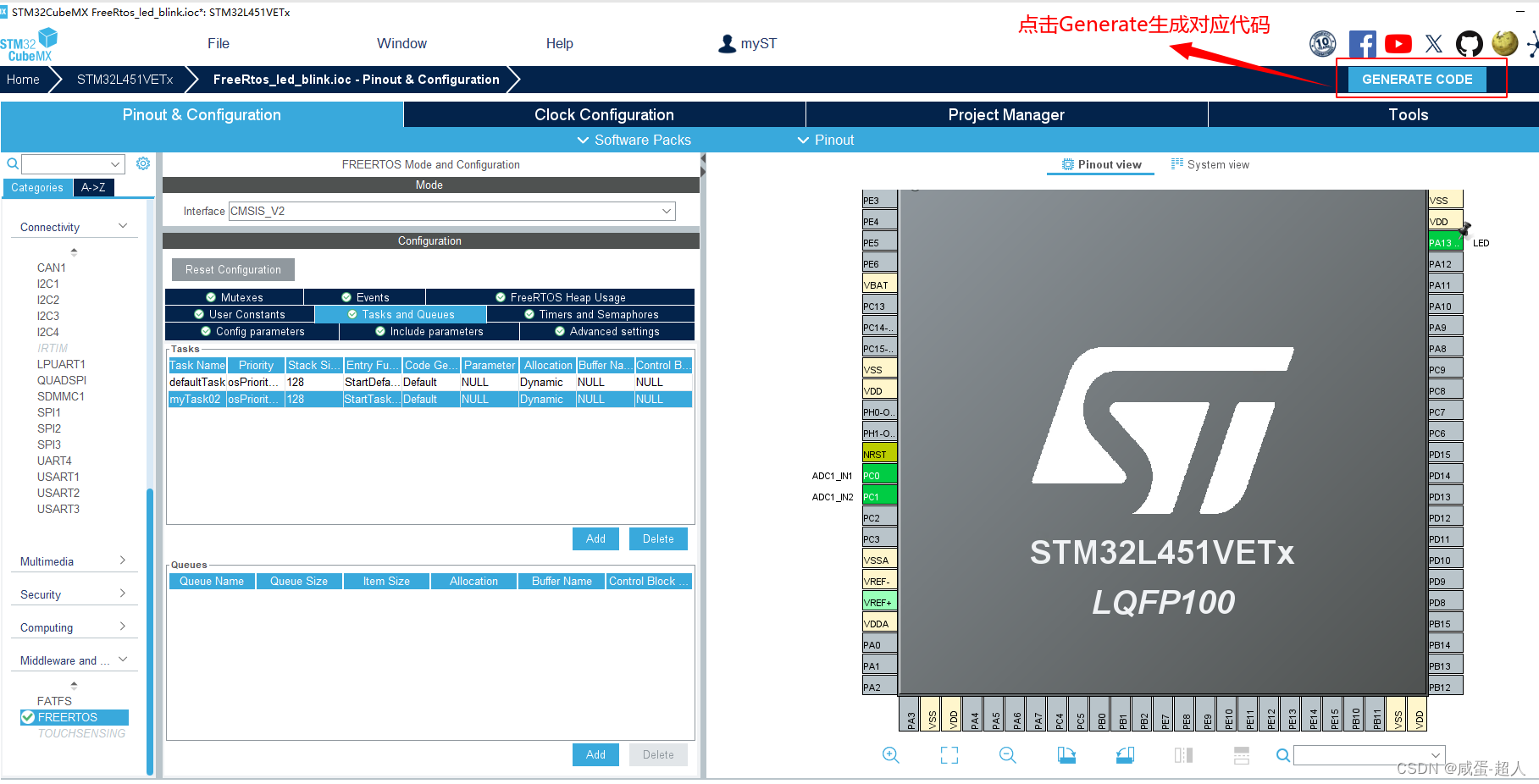The height and width of the screenshot is (784, 1539).
Task: Select the NRST pin on the chip
Action: click(879, 454)
